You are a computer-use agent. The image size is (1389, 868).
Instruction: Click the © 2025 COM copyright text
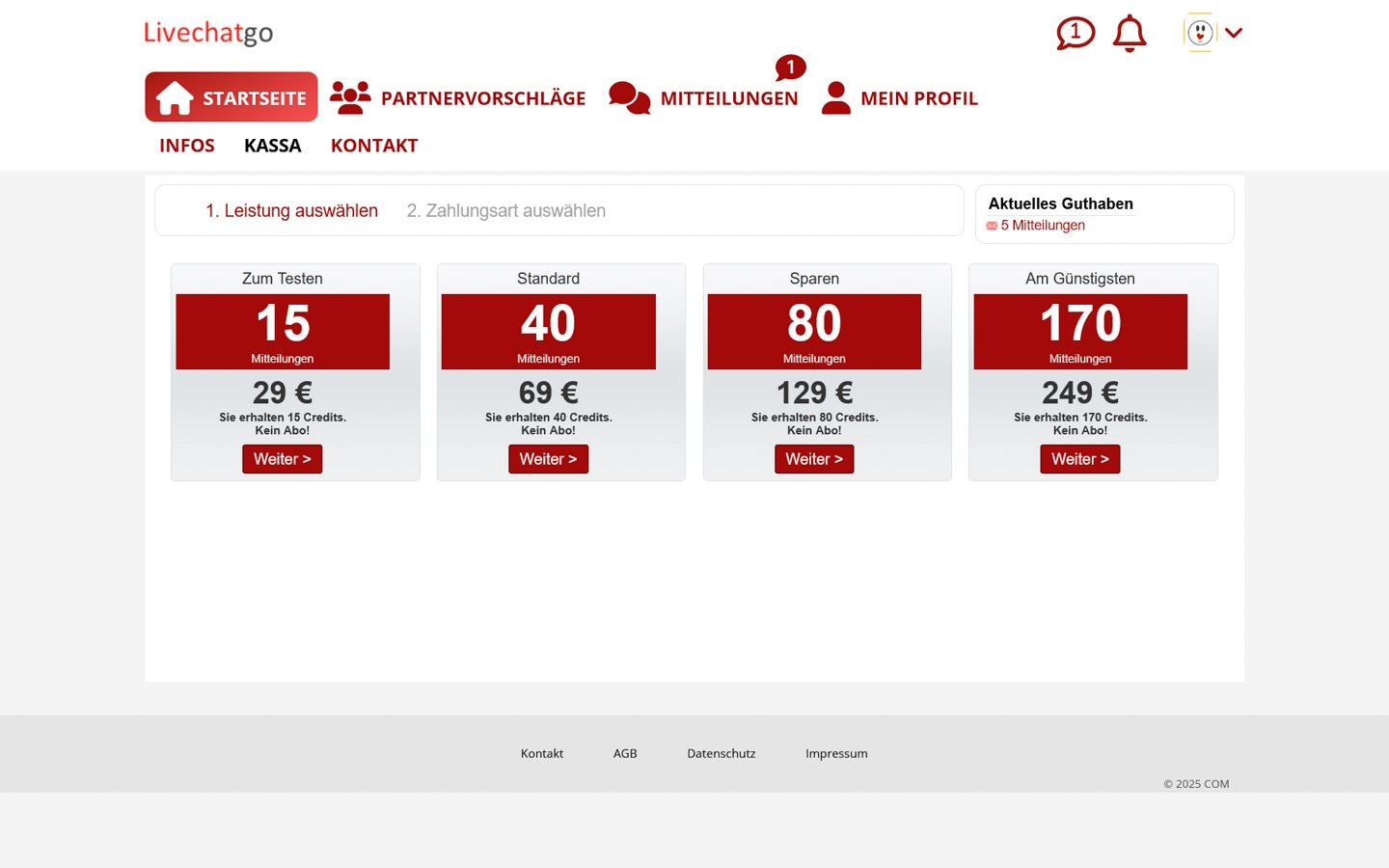(x=1196, y=784)
